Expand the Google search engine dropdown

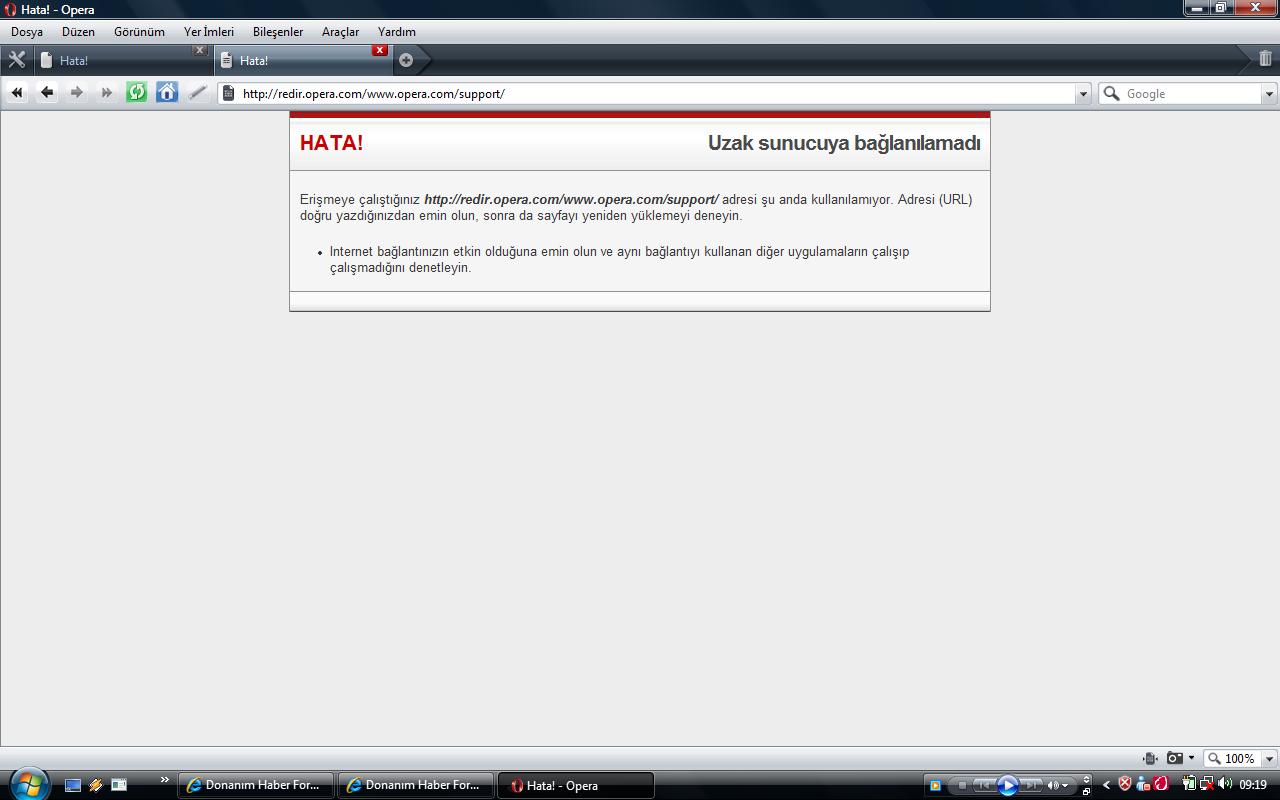point(1269,94)
